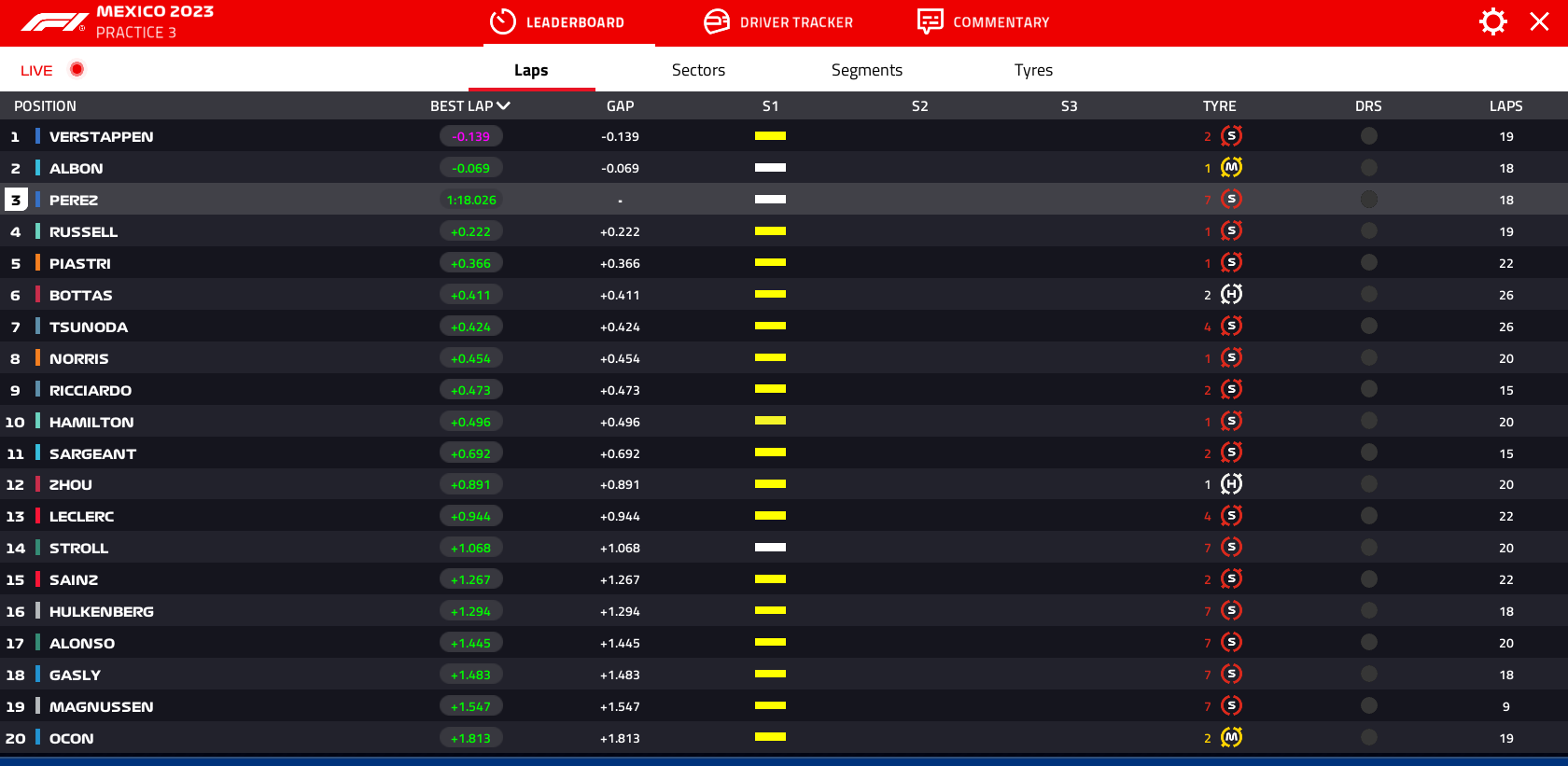
Task: Select the highlighted position 3 badge
Action: point(15,200)
